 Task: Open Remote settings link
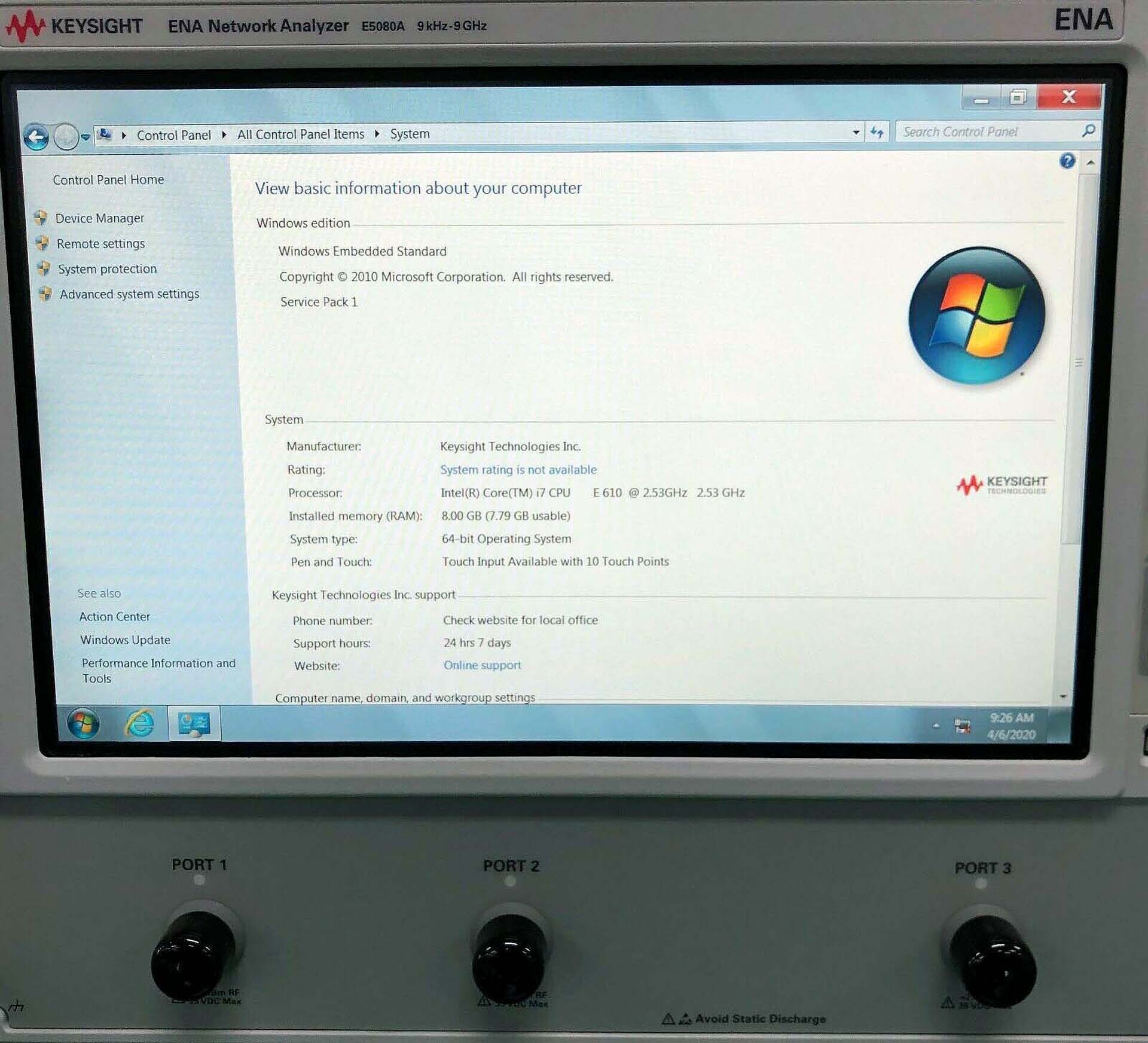click(101, 243)
